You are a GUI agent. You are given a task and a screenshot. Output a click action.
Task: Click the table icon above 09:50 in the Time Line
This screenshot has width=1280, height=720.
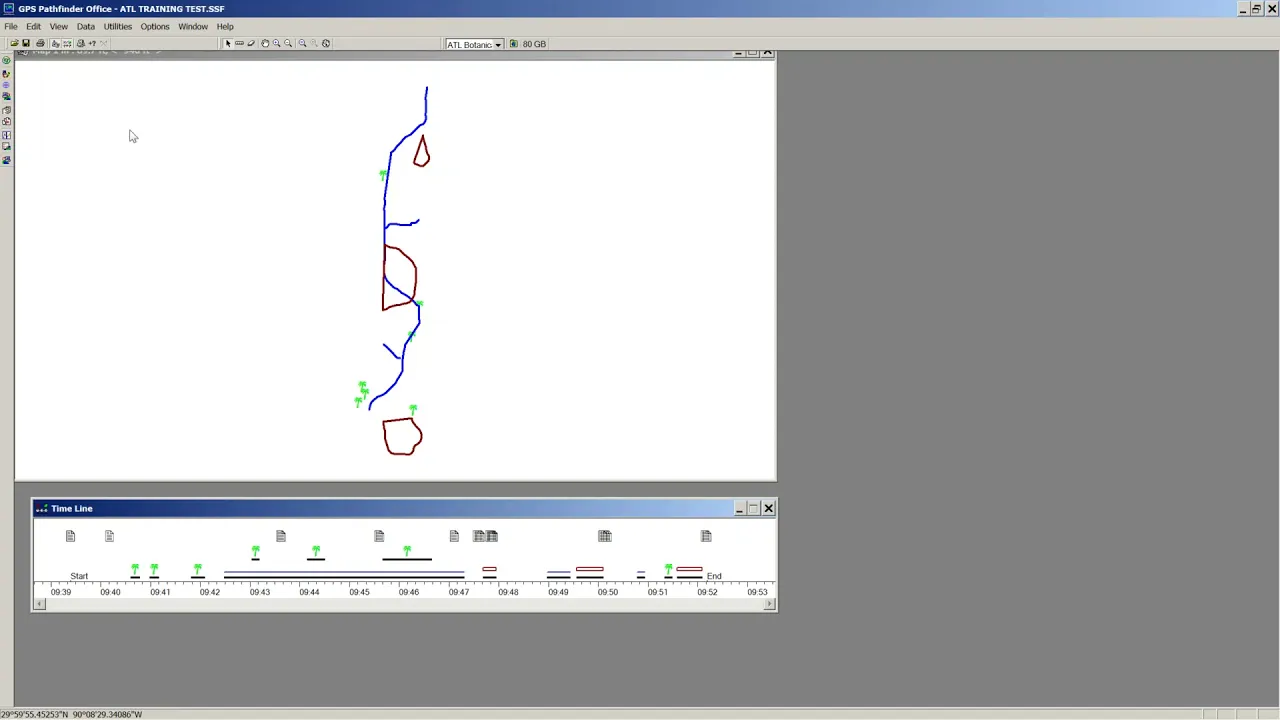605,536
